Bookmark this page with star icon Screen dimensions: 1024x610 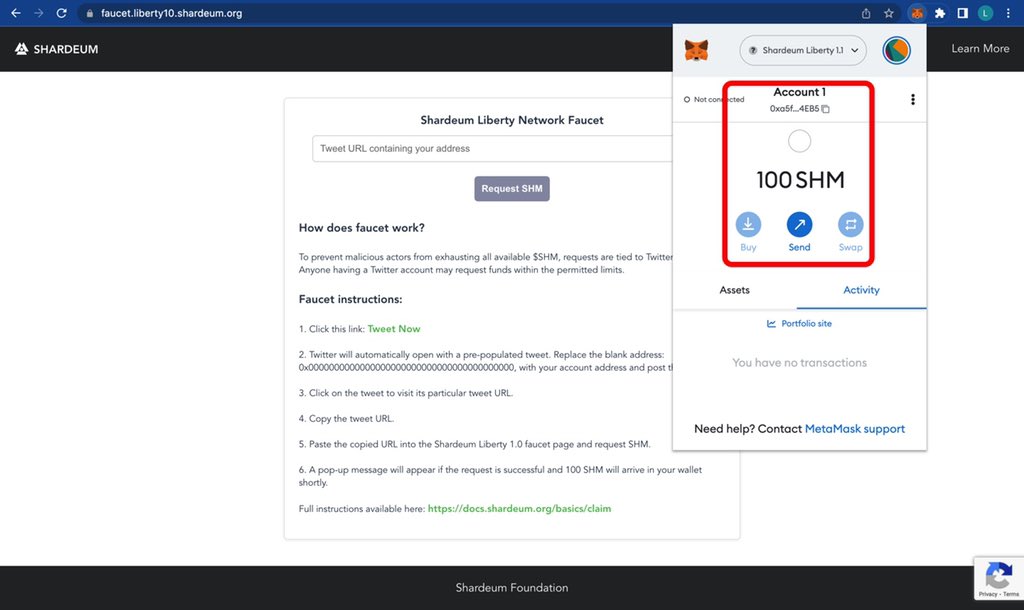(x=889, y=13)
